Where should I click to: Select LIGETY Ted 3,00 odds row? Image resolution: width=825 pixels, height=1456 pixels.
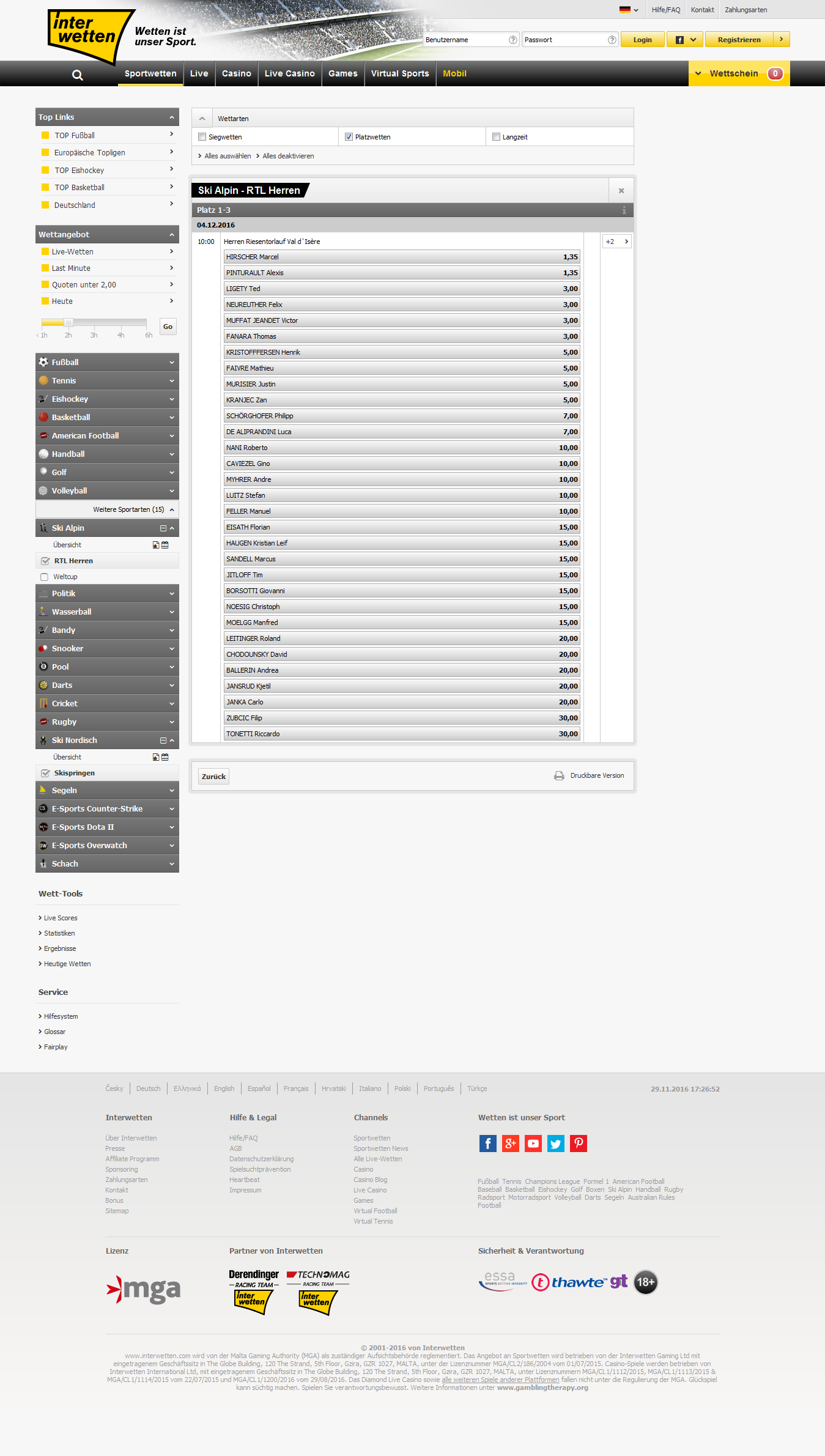click(x=402, y=289)
